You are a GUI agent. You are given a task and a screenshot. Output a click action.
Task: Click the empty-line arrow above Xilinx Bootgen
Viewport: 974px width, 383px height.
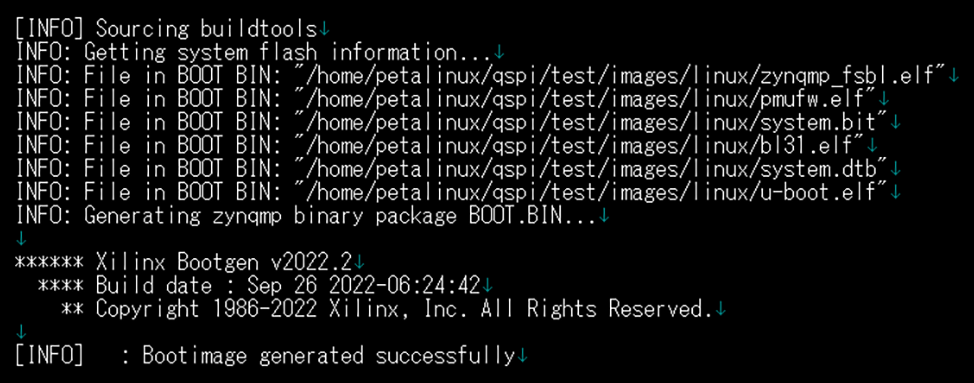pos(22,240)
